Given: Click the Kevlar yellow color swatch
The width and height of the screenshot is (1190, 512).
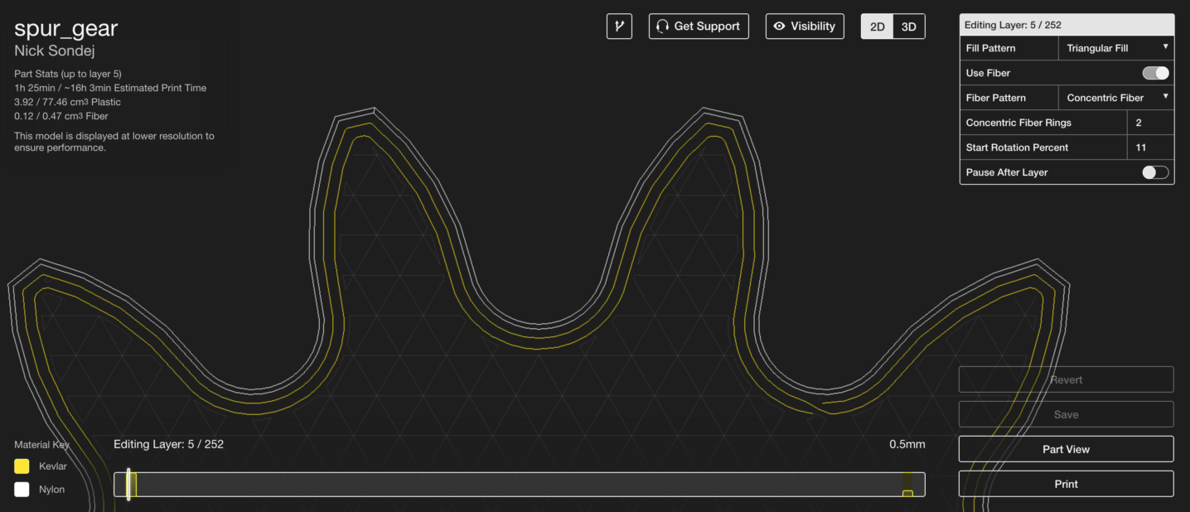Looking at the screenshot, I should click(x=22, y=466).
